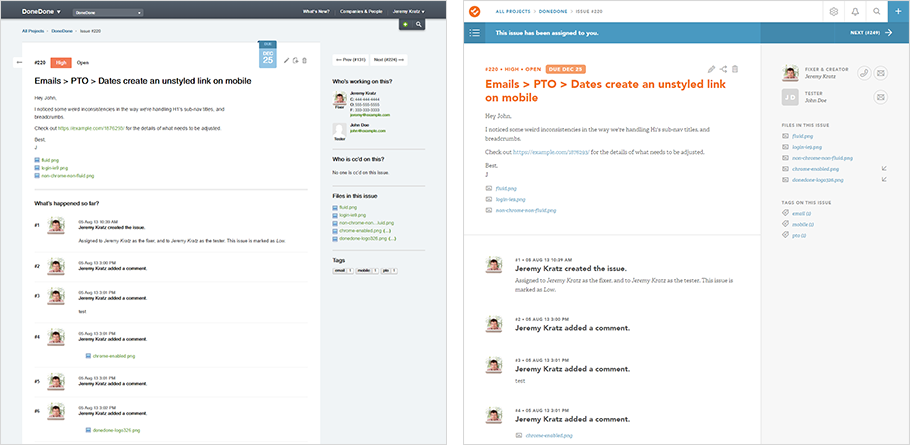The width and height of the screenshot is (910, 445).
Task: Click NEXT (#249) on blue bar
Action: [x=869, y=33]
